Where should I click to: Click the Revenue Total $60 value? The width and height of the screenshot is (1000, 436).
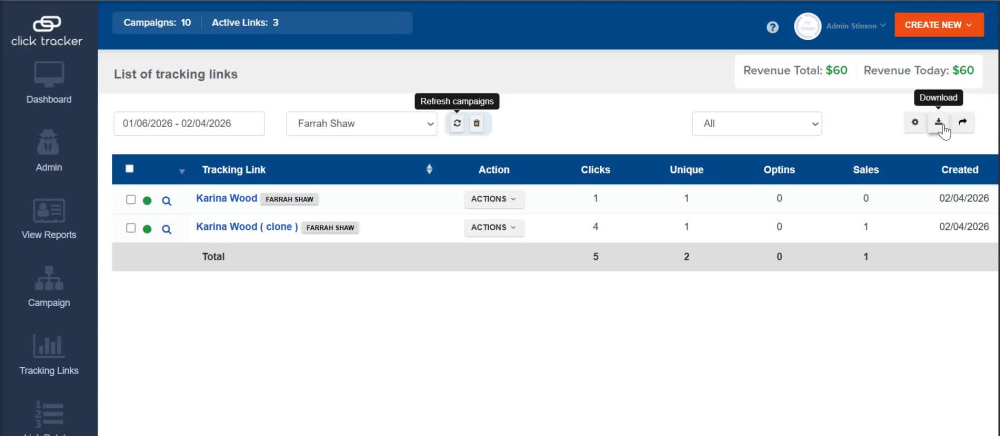tap(837, 71)
